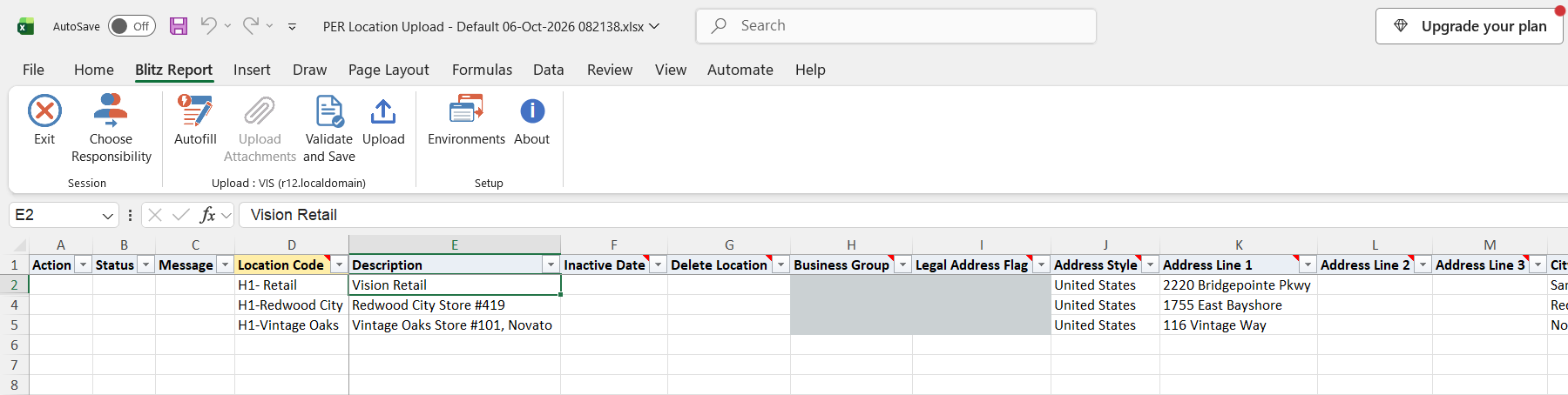The height and width of the screenshot is (395, 1568).
Task: Switch to the Page Layout tab
Action: pyautogui.click(x=389, y=70)
